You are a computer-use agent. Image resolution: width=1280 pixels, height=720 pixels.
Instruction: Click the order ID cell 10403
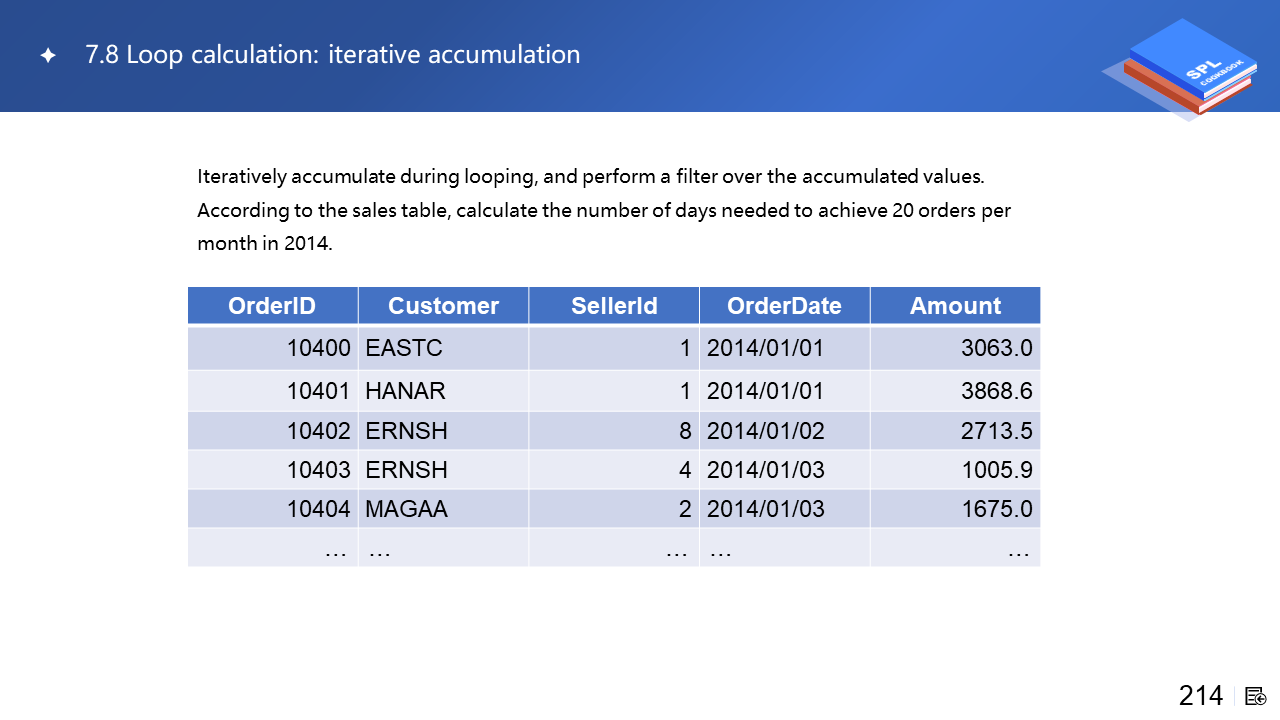(318, 470)
